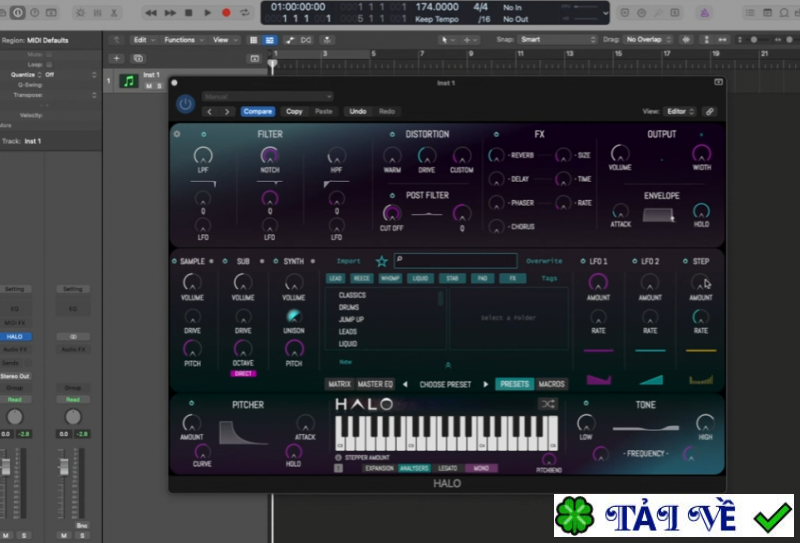Image resolution: width=800 pixels, height=543 pixels.
Task: Click the green instrument icon on track 1
Action: (x=128, y=81)
